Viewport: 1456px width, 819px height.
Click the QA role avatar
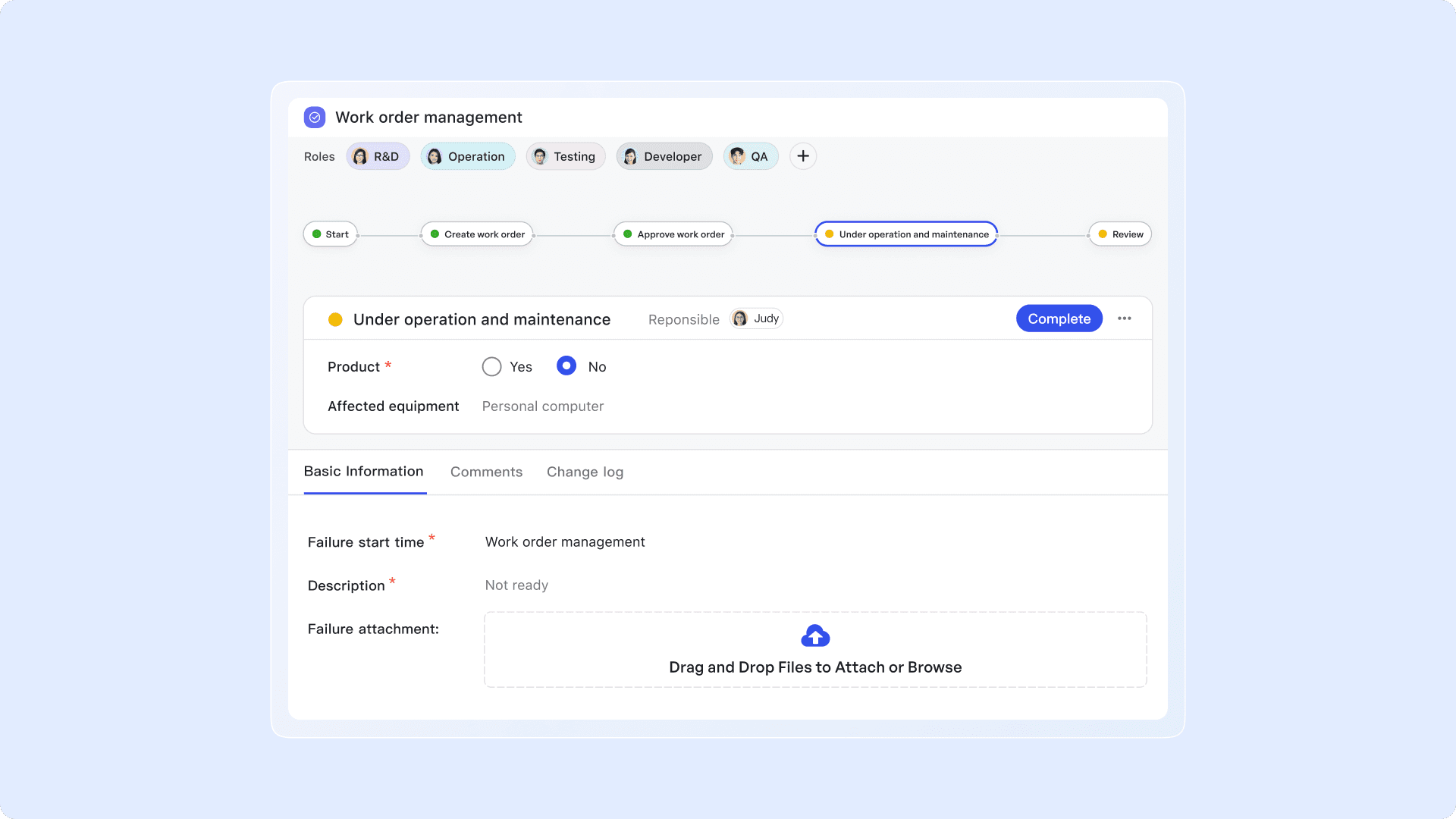click(x=734, y=156)
